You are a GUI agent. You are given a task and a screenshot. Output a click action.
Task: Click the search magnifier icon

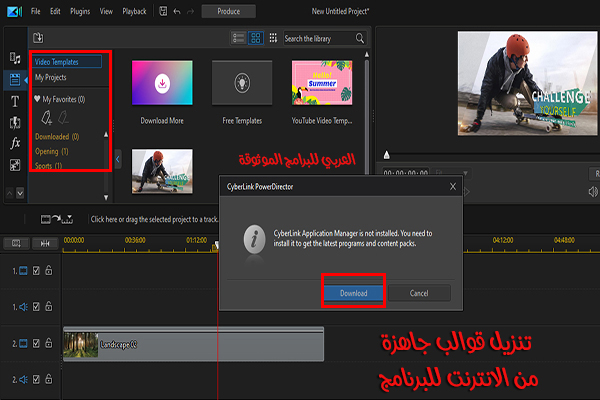(360, 38)
